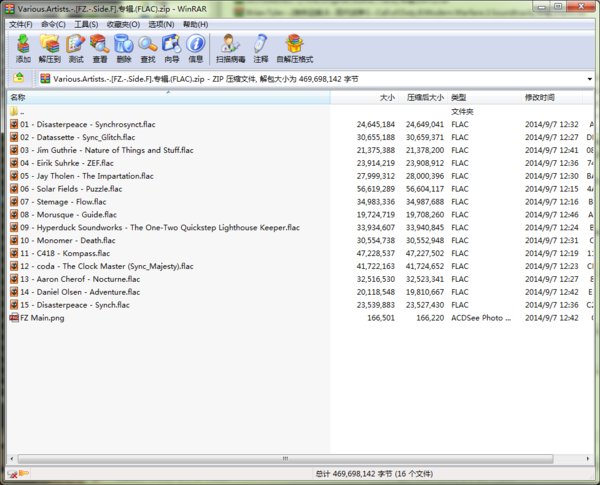Select the 'FZ Main.png' file name

[42, 318]
